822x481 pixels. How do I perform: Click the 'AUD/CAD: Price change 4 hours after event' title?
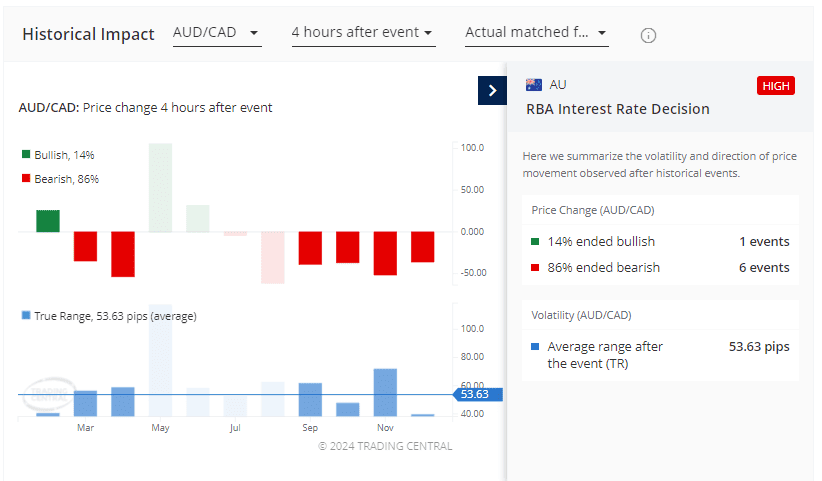click(x=145, y=108)
